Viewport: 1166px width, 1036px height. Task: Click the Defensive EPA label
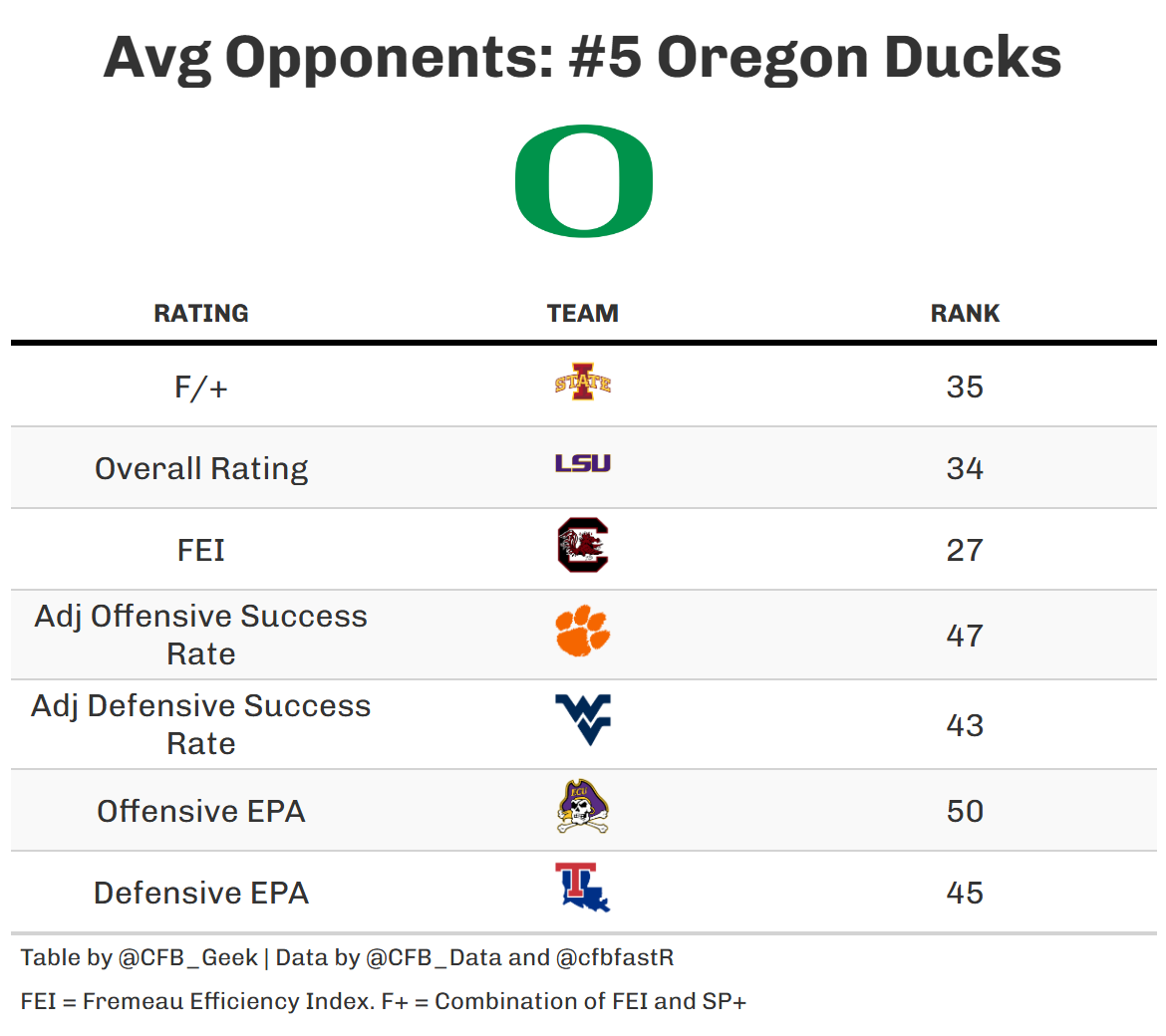coord(201,893)
